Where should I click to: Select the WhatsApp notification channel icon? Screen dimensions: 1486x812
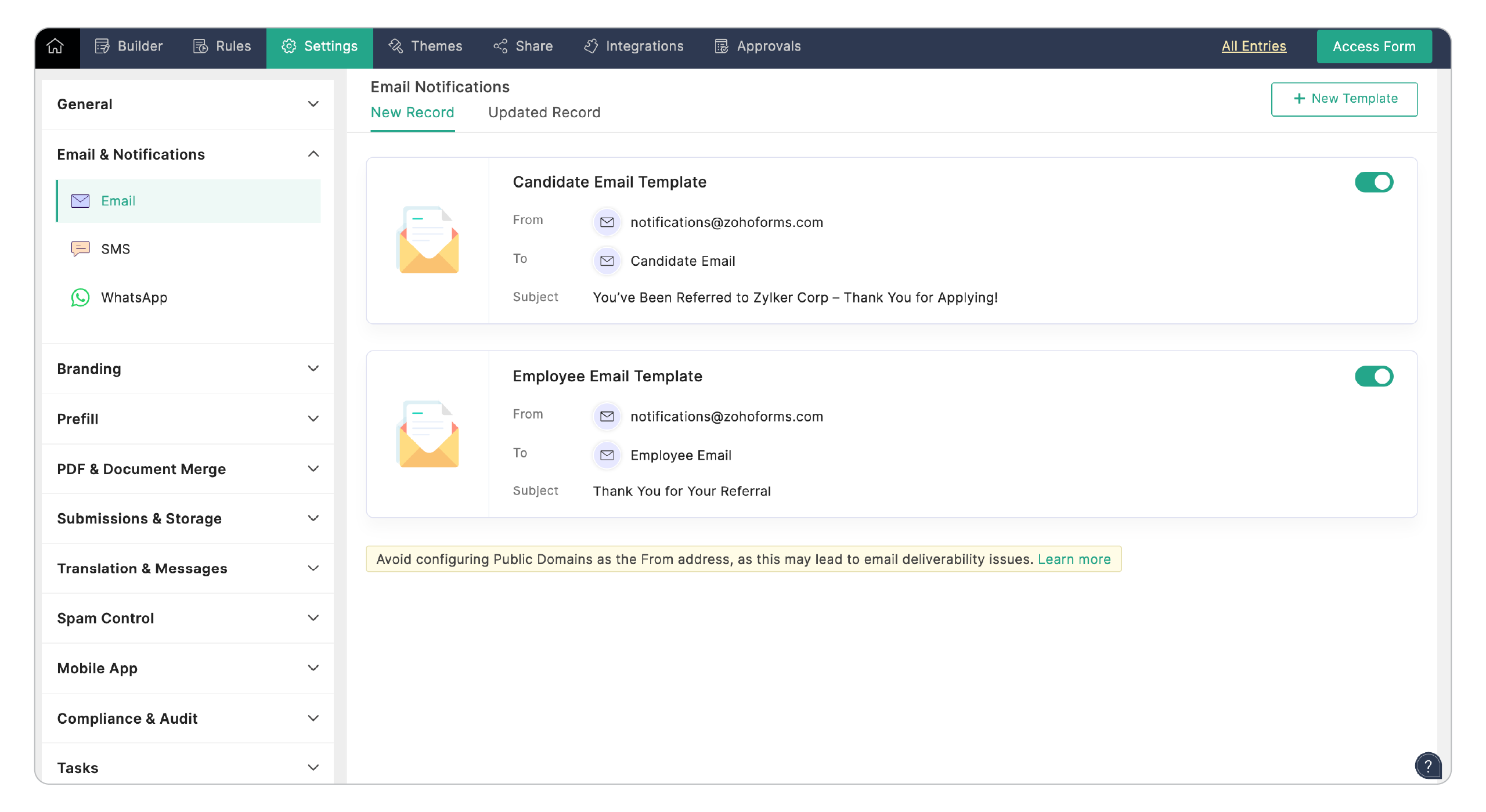pos(81,298)
